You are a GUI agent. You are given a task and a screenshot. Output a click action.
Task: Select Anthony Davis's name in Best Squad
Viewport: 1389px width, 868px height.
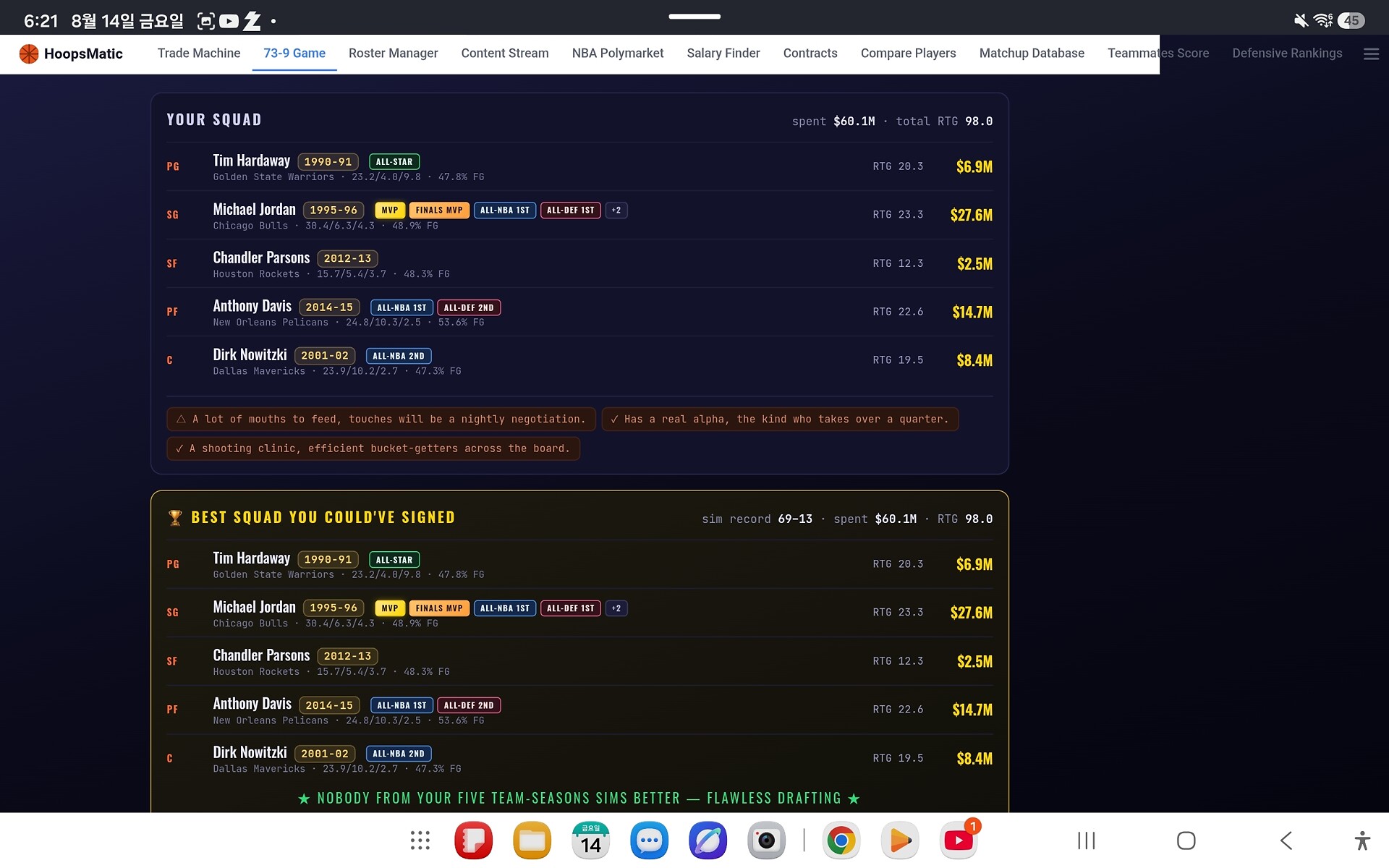[252, 704]
